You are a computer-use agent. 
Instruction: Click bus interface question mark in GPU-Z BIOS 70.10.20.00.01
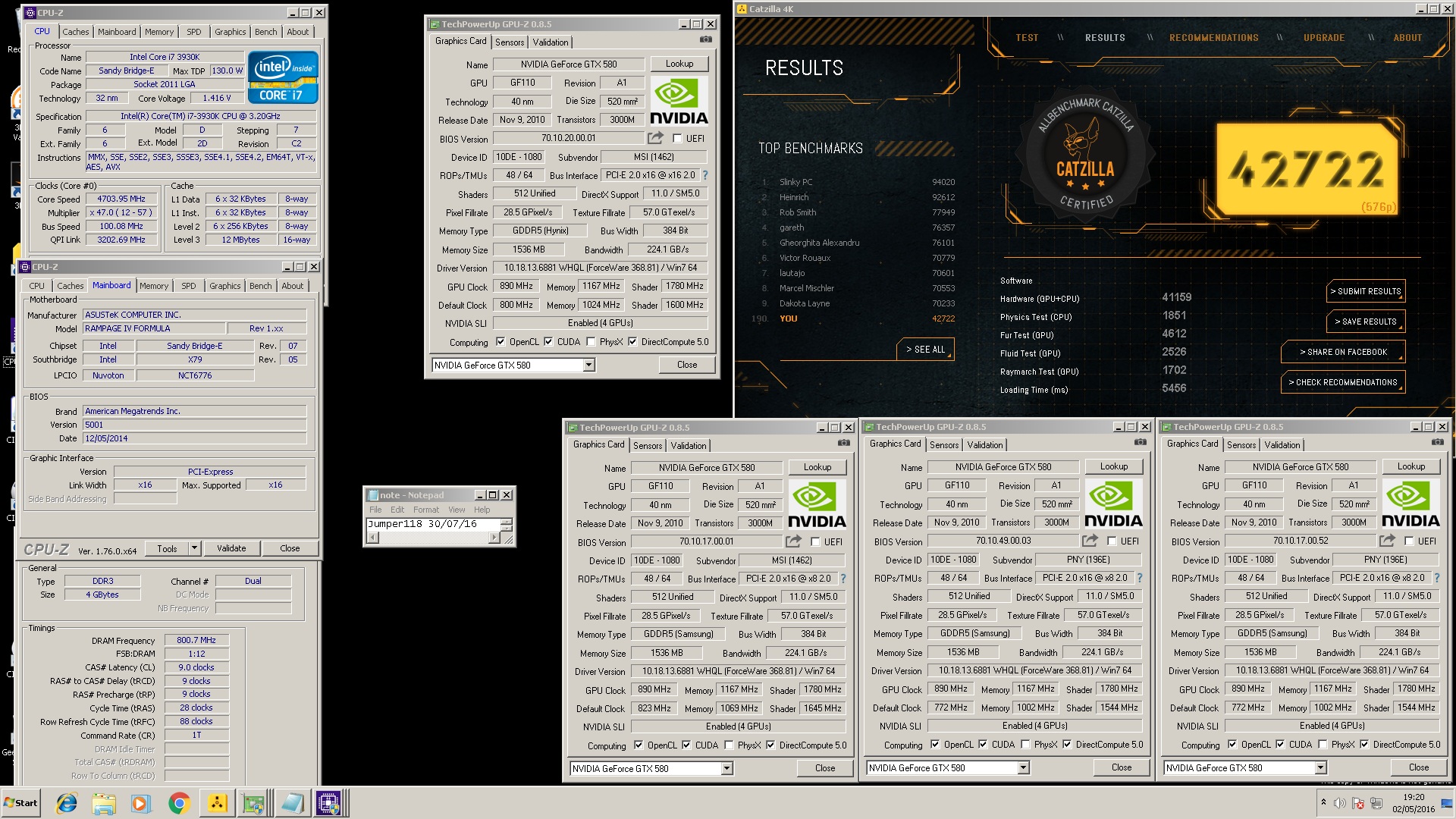pos(705,175)
